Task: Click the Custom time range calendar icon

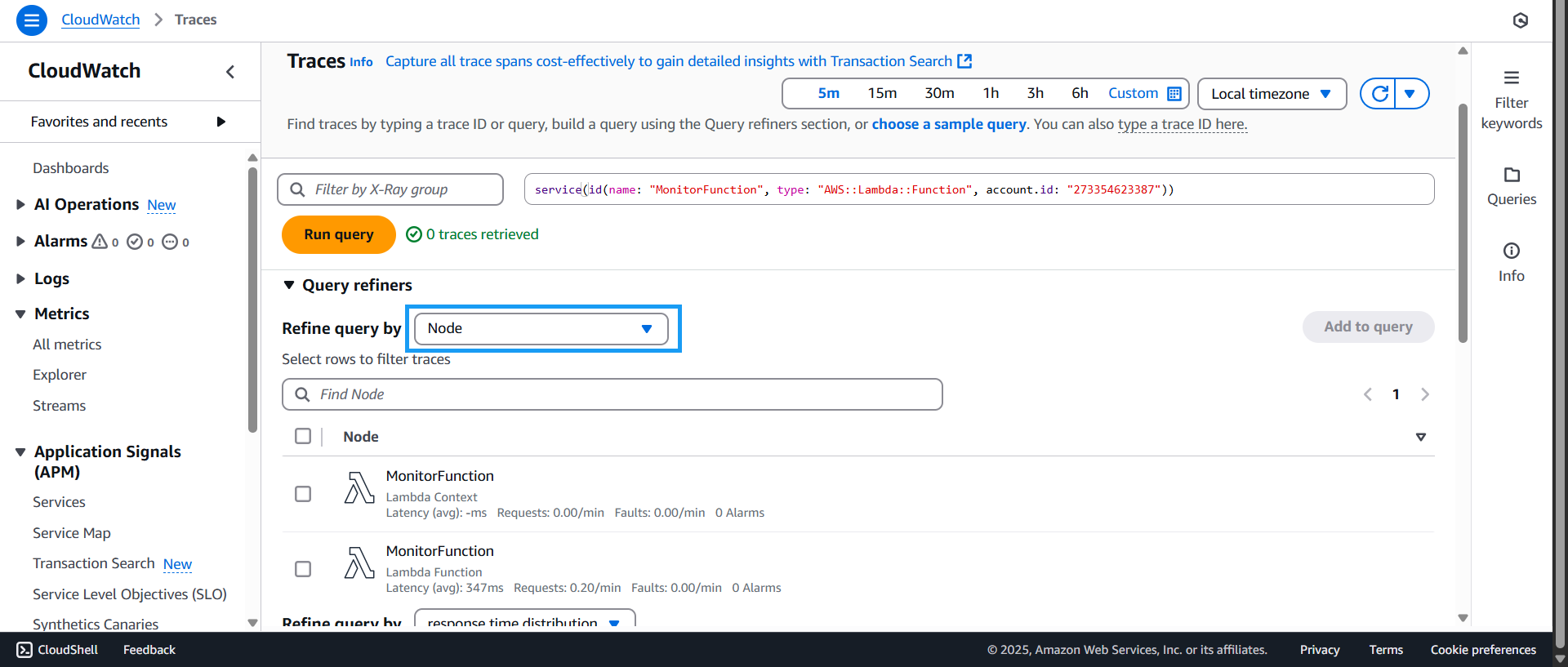Action: pyautogui.click(x=1174, y=94)
